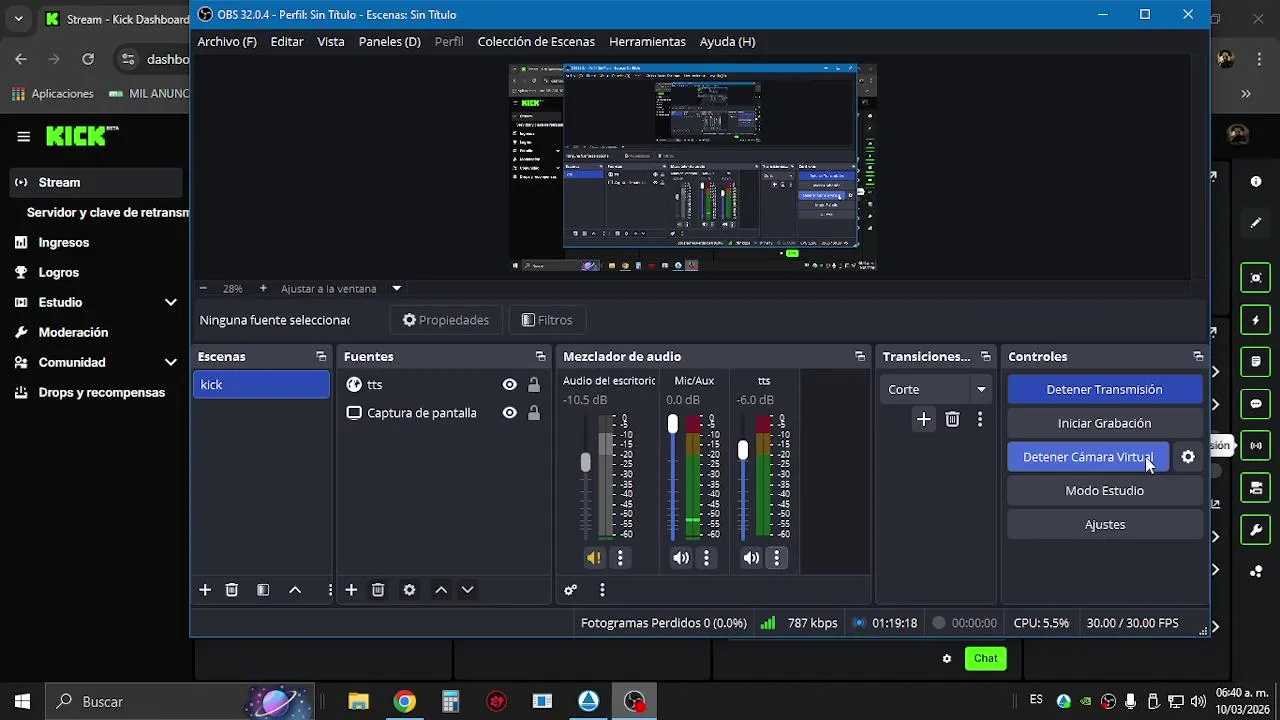
Task: Open the Ayuda (H) menu
Action: click(x=727, y=41)
